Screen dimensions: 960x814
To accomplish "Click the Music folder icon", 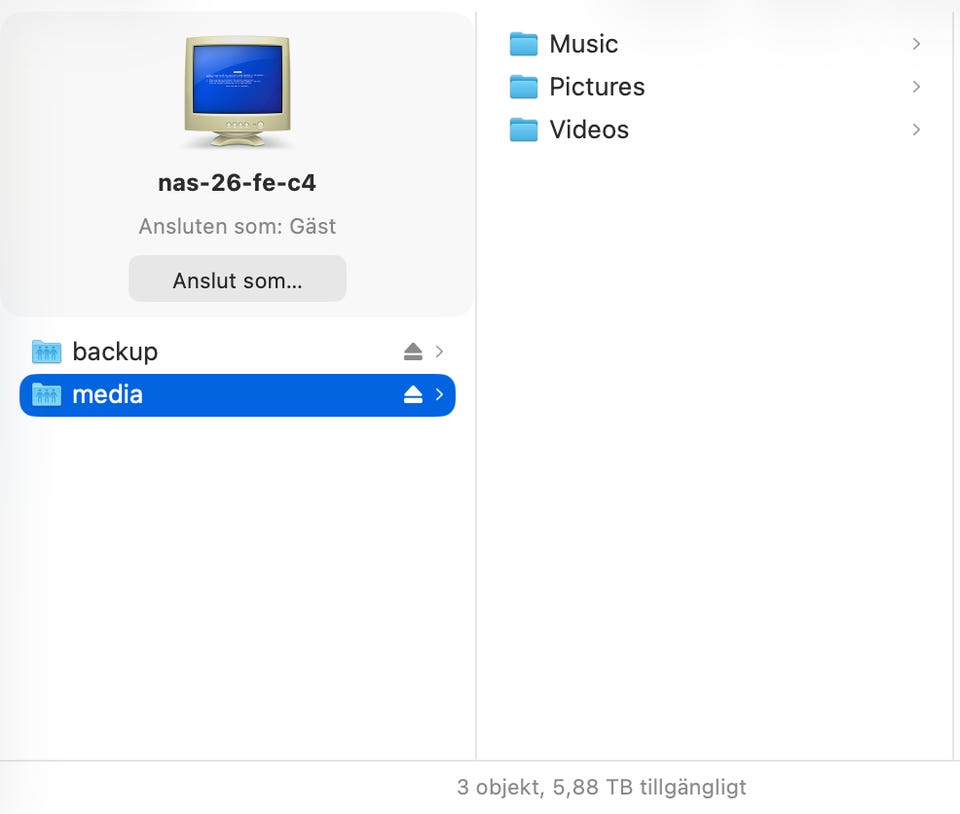I will tap(523, 44).
